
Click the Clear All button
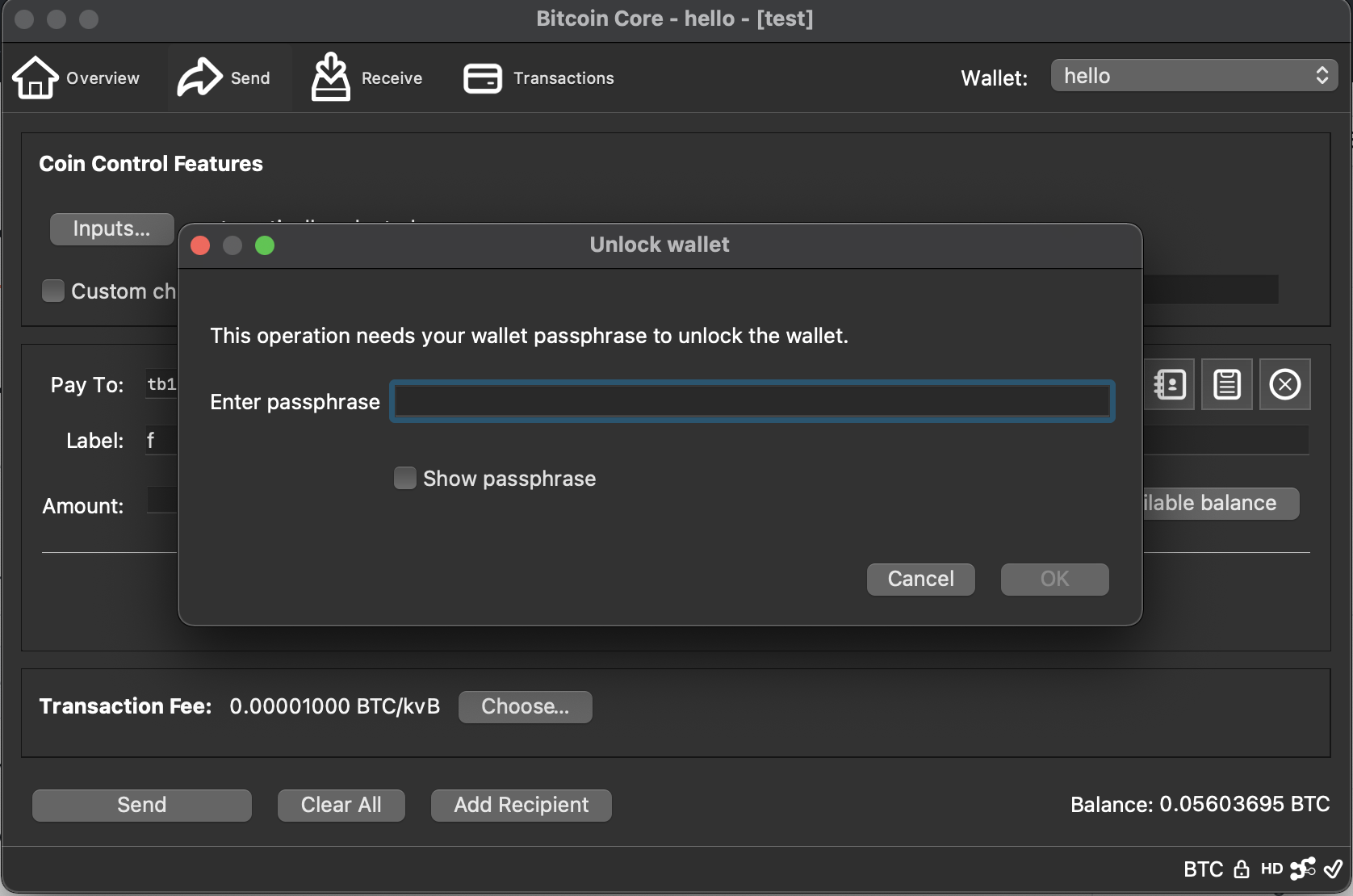click(341, 805)
